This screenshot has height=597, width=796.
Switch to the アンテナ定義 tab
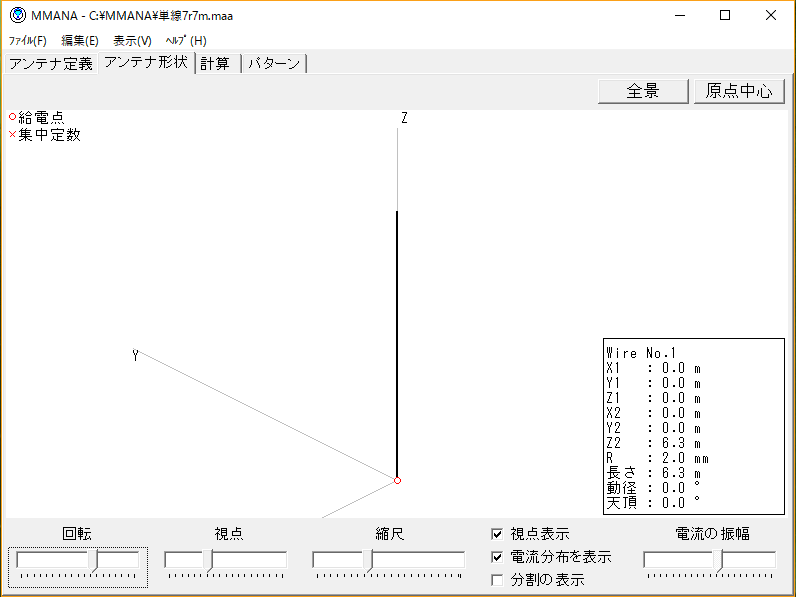pos(50,64)
